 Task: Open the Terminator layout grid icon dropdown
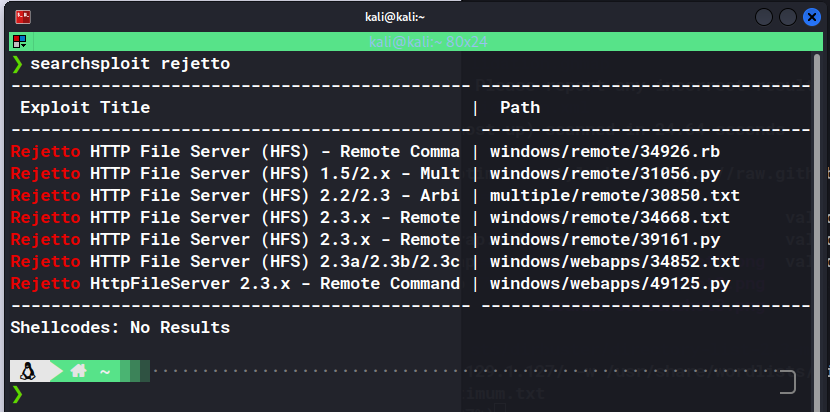pos(20,42)
